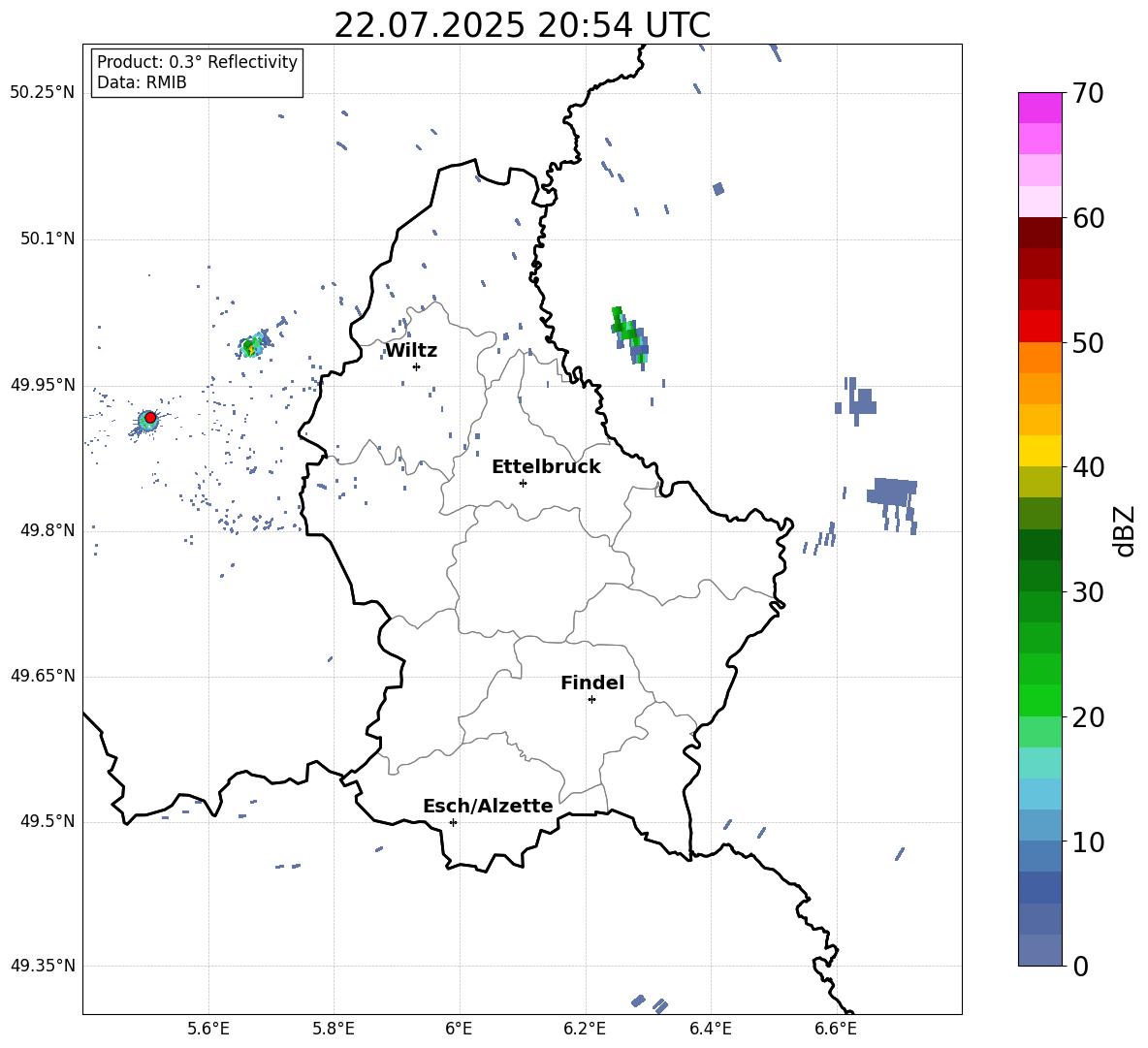Viewport: 1148px width, 1048px height.
Task: Click the 5.6°E longitude tick label
Action: pyautogui.click(x=208, y=1029)
